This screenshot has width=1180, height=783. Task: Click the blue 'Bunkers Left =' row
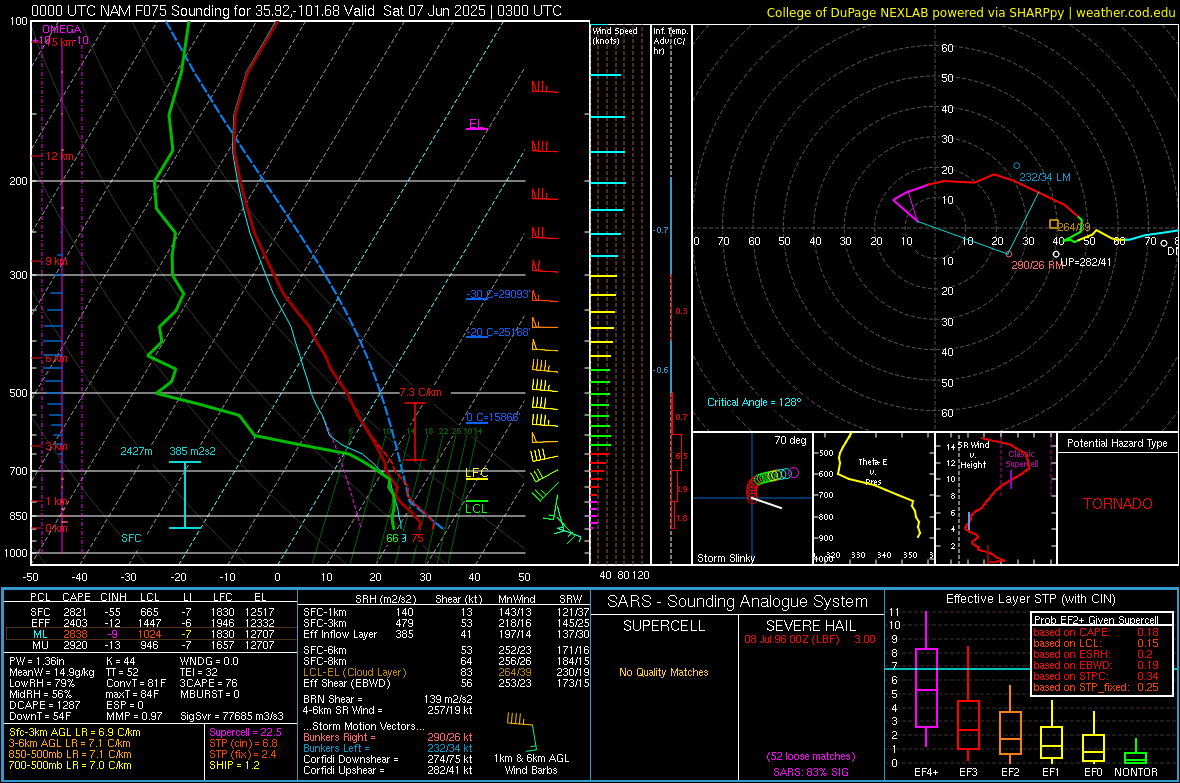pyautogui.click(x=388, y=748)
